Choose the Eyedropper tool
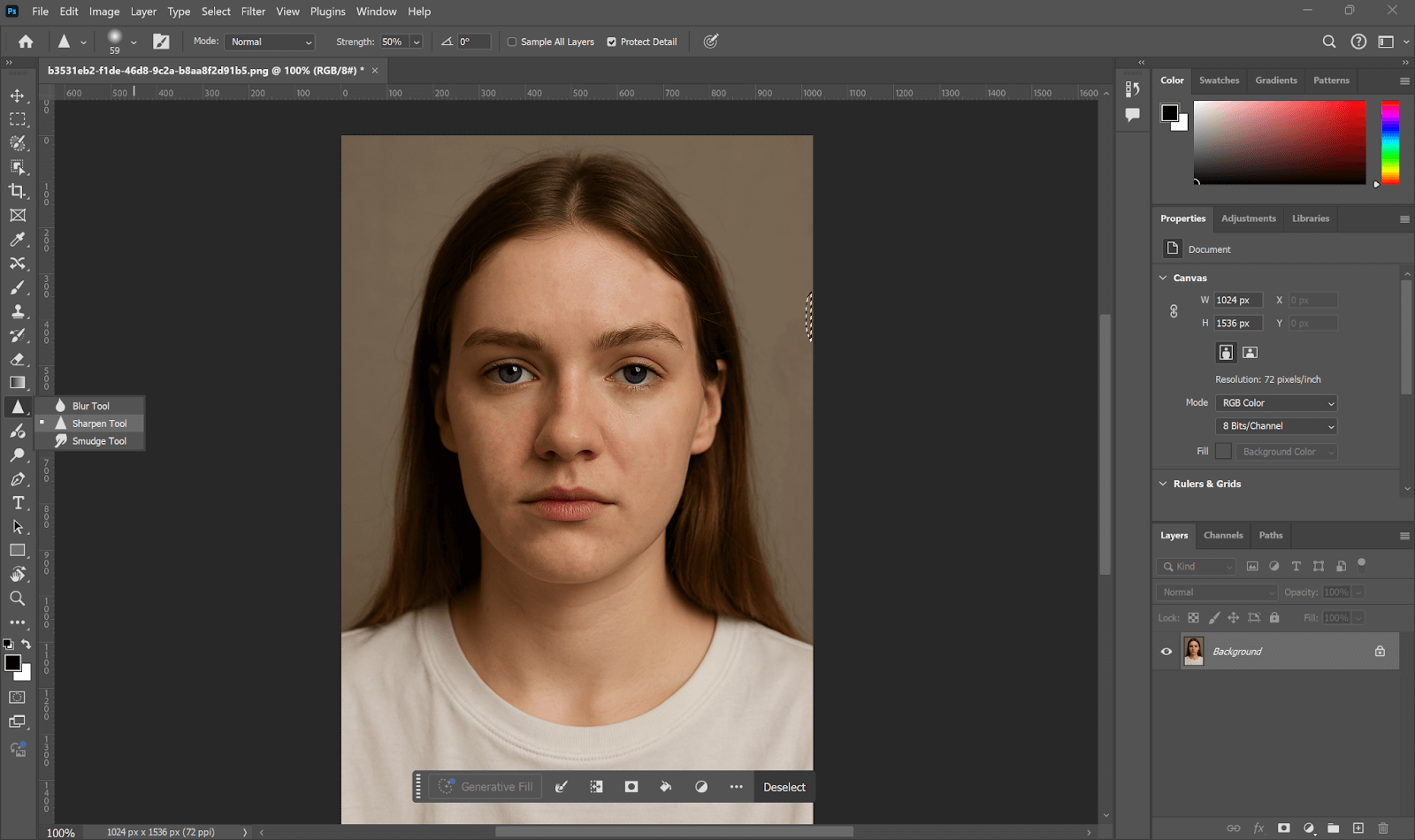This screenshot has width=1415, height=840. 18,239
